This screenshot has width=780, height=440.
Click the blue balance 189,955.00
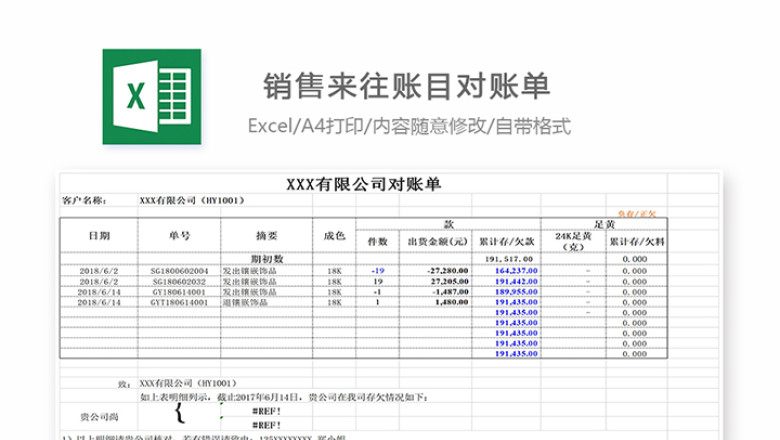click(x=516, y=292)
